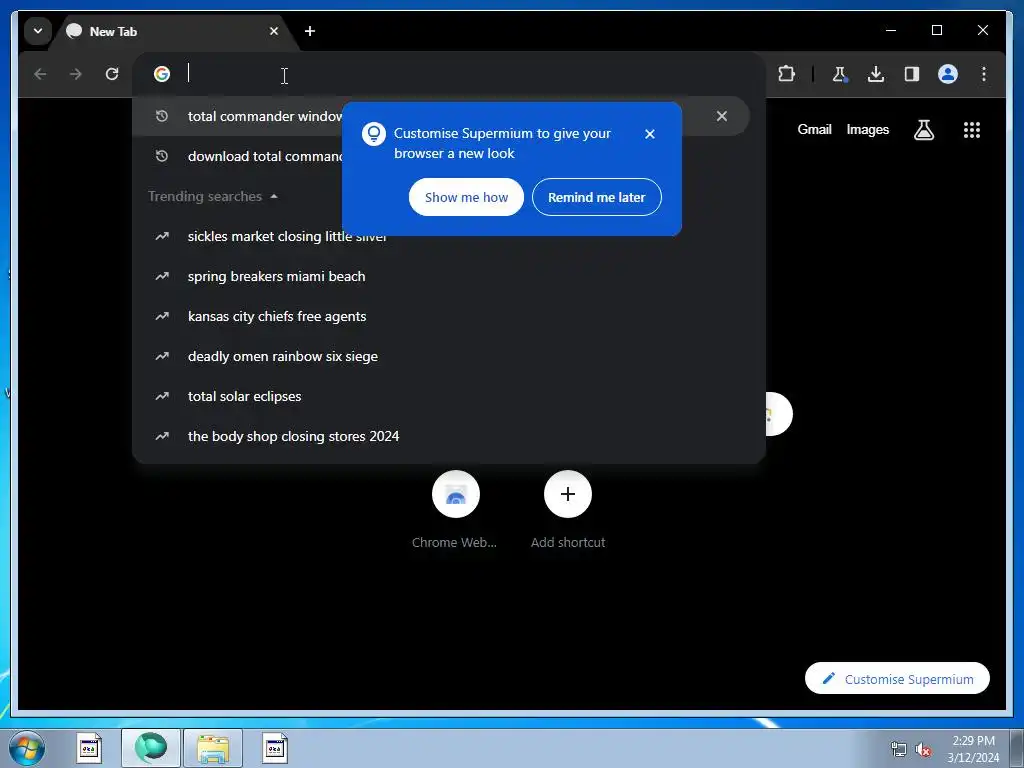Click the network tray icon
The height and width of the screenshot is (768, 1024).
point(899,750)
